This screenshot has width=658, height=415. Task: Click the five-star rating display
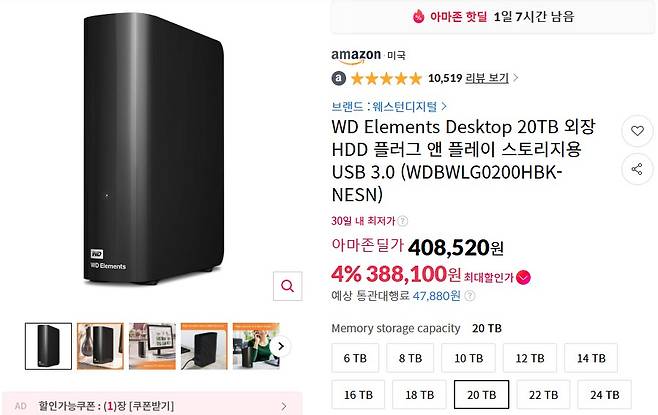pos(386,78)
